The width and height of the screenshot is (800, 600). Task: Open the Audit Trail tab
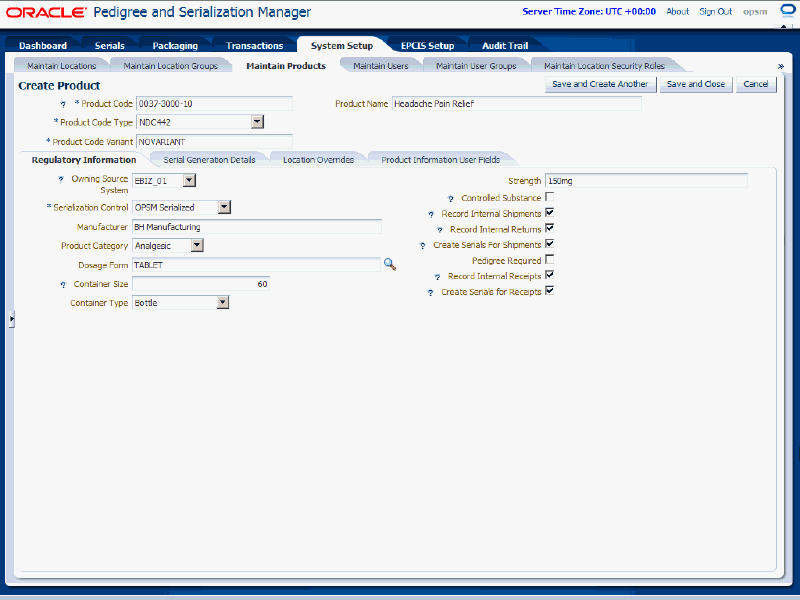505,45
